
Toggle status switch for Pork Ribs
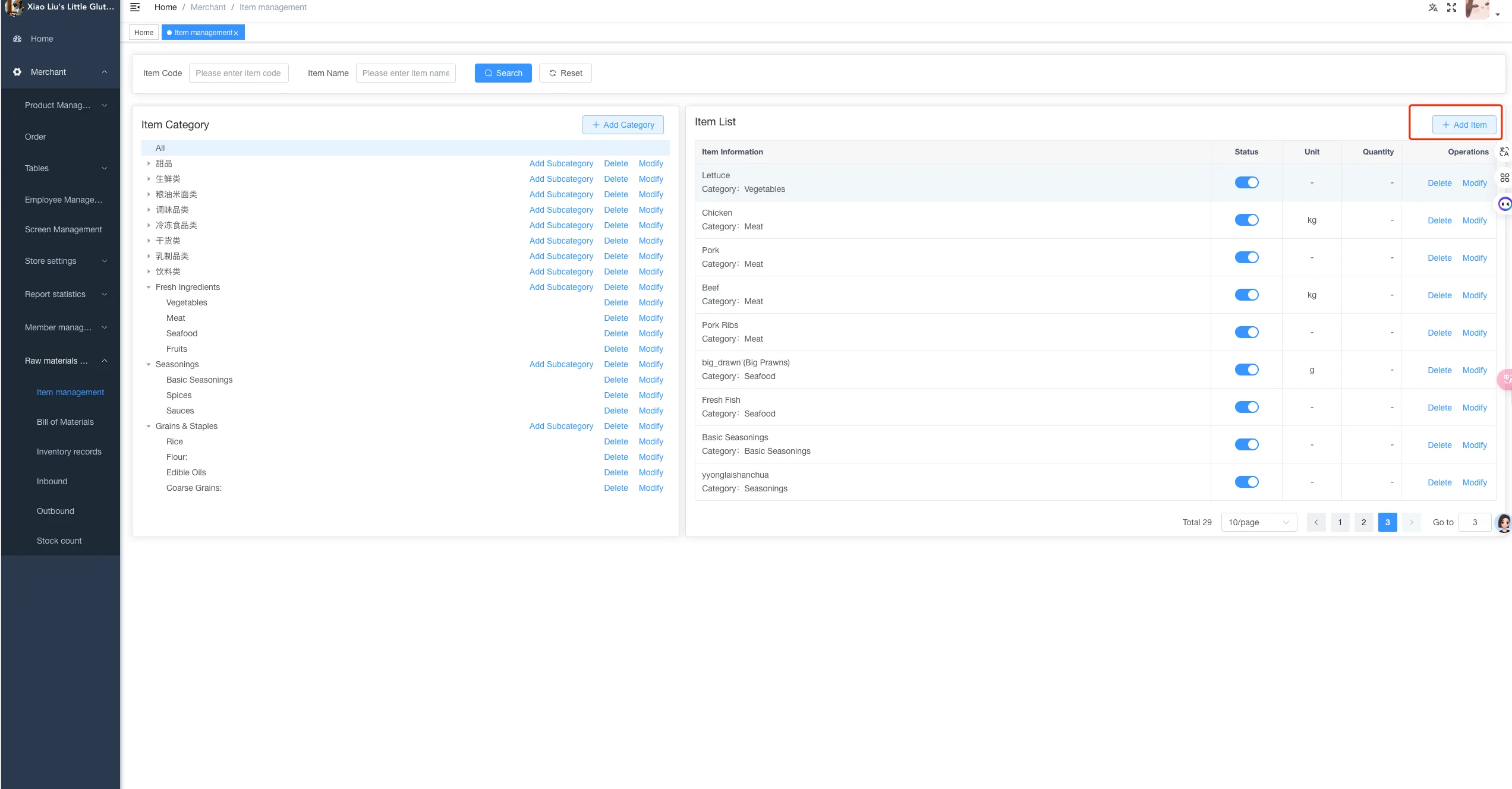pyautogui.click(x=1246, y=332)
